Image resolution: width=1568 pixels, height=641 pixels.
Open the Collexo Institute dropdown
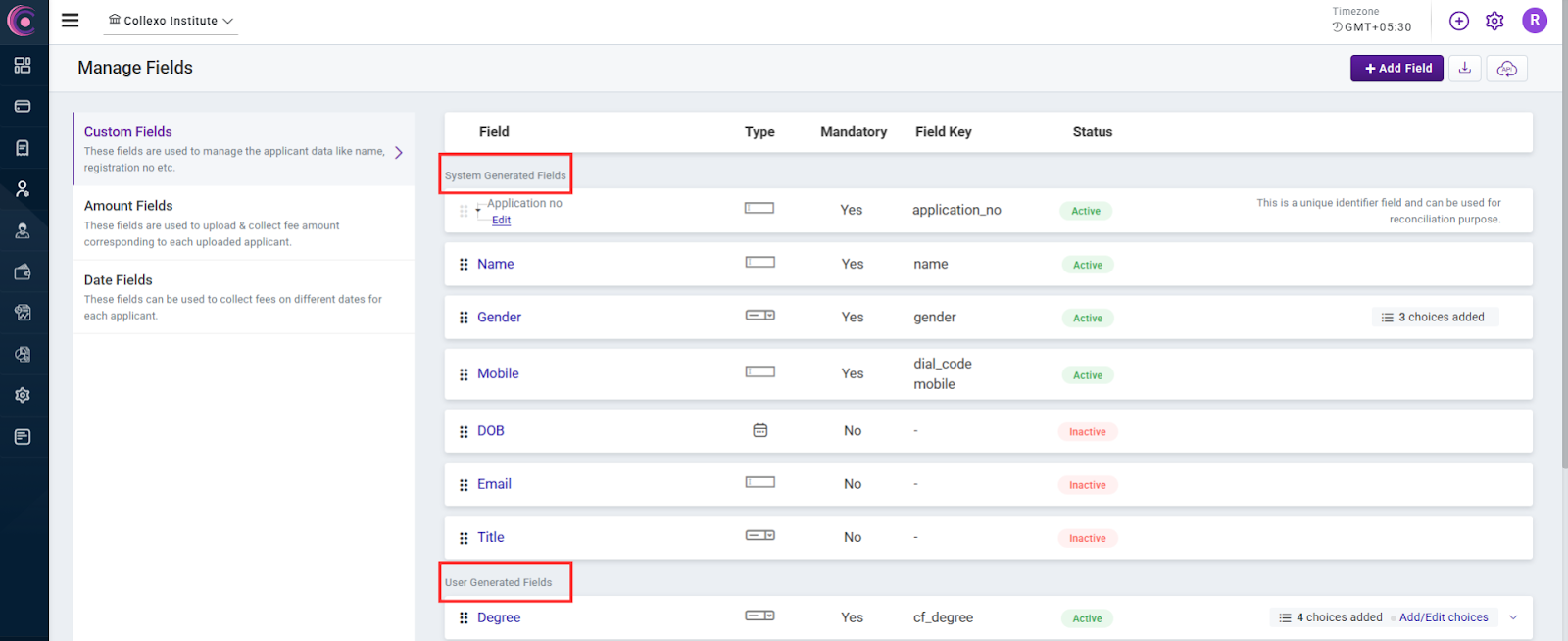pos(171,21)
